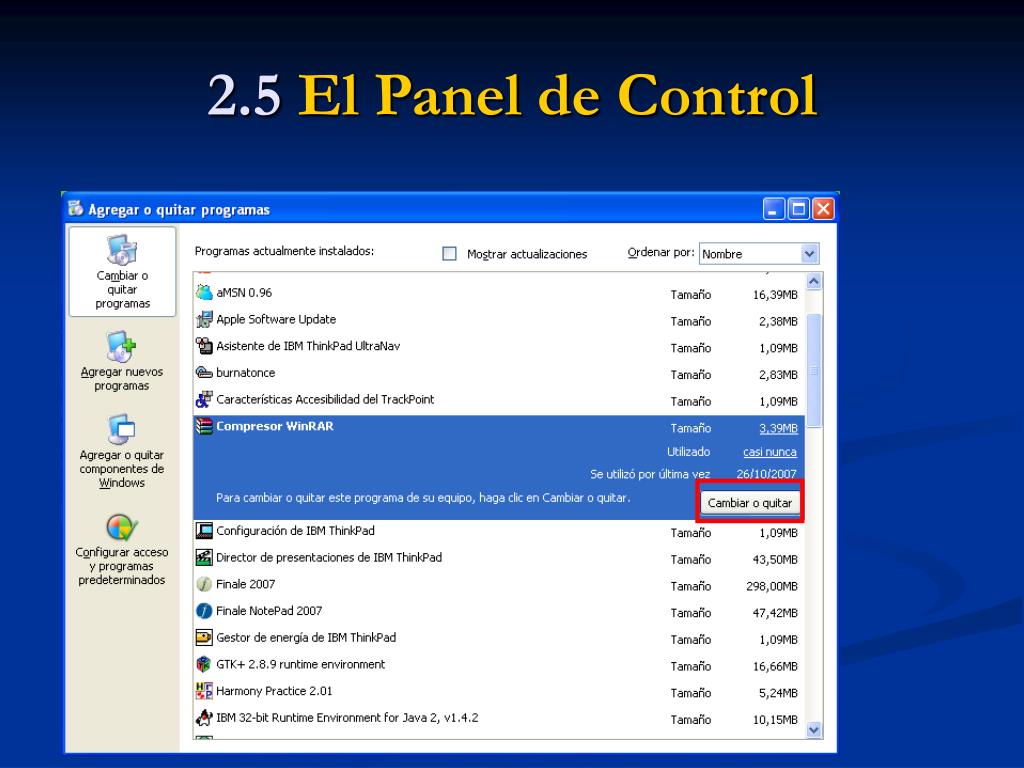Open Agregar o quitar componentes de Windows icon
Image resolution: width=1024 pixels, height=768 pixels.
click(121, 429)
